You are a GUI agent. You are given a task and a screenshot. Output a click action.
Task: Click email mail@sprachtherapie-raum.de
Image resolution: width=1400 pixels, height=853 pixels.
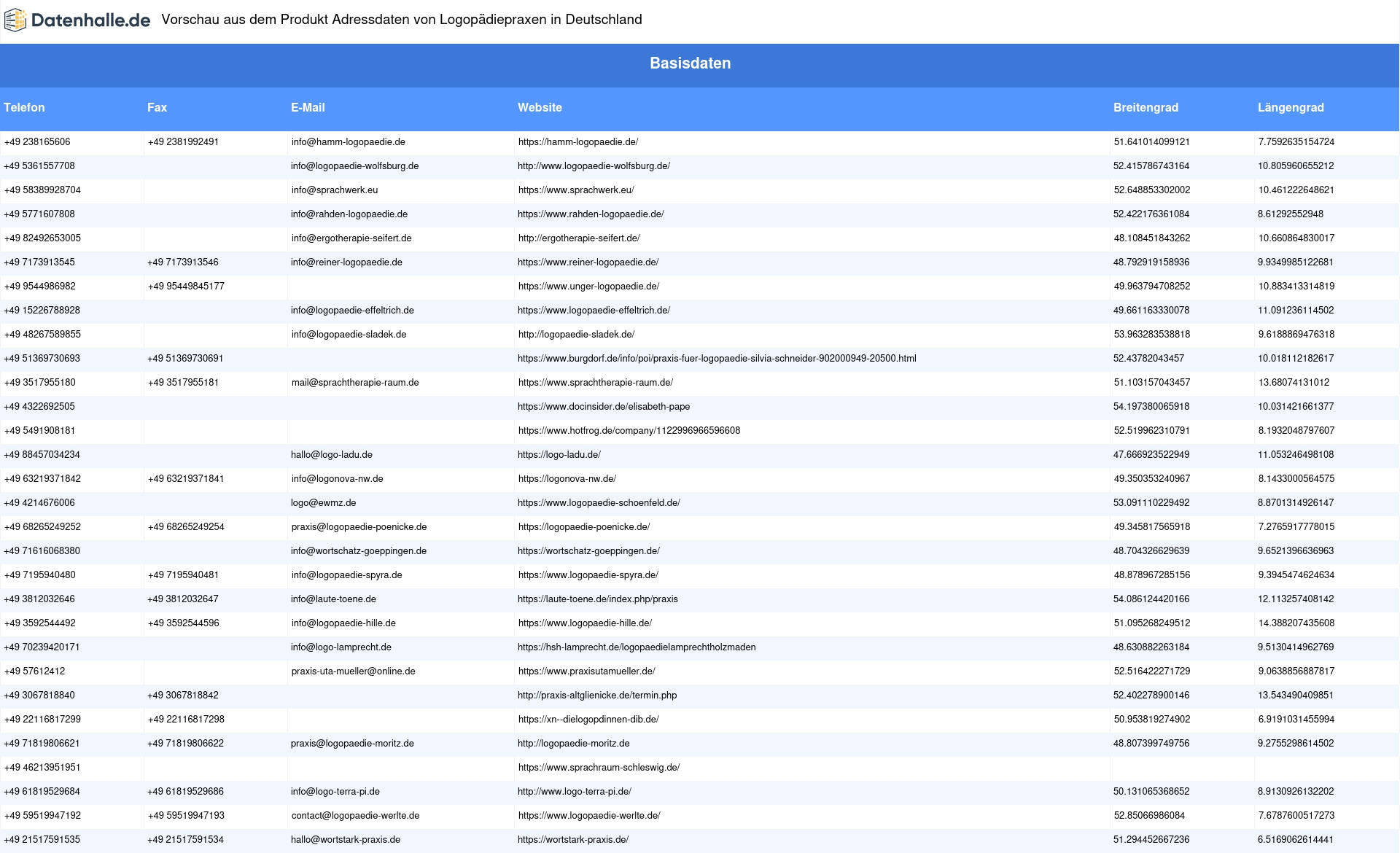354,383
